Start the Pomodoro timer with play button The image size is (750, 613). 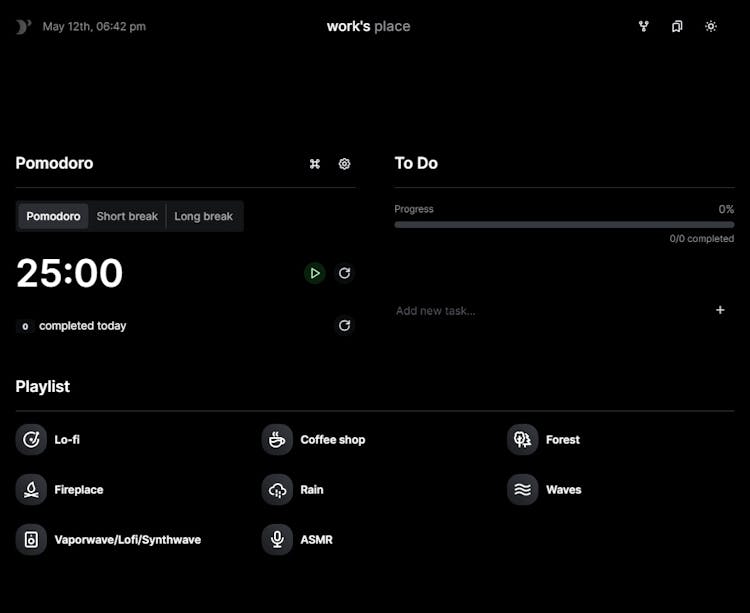pos(315,273)
